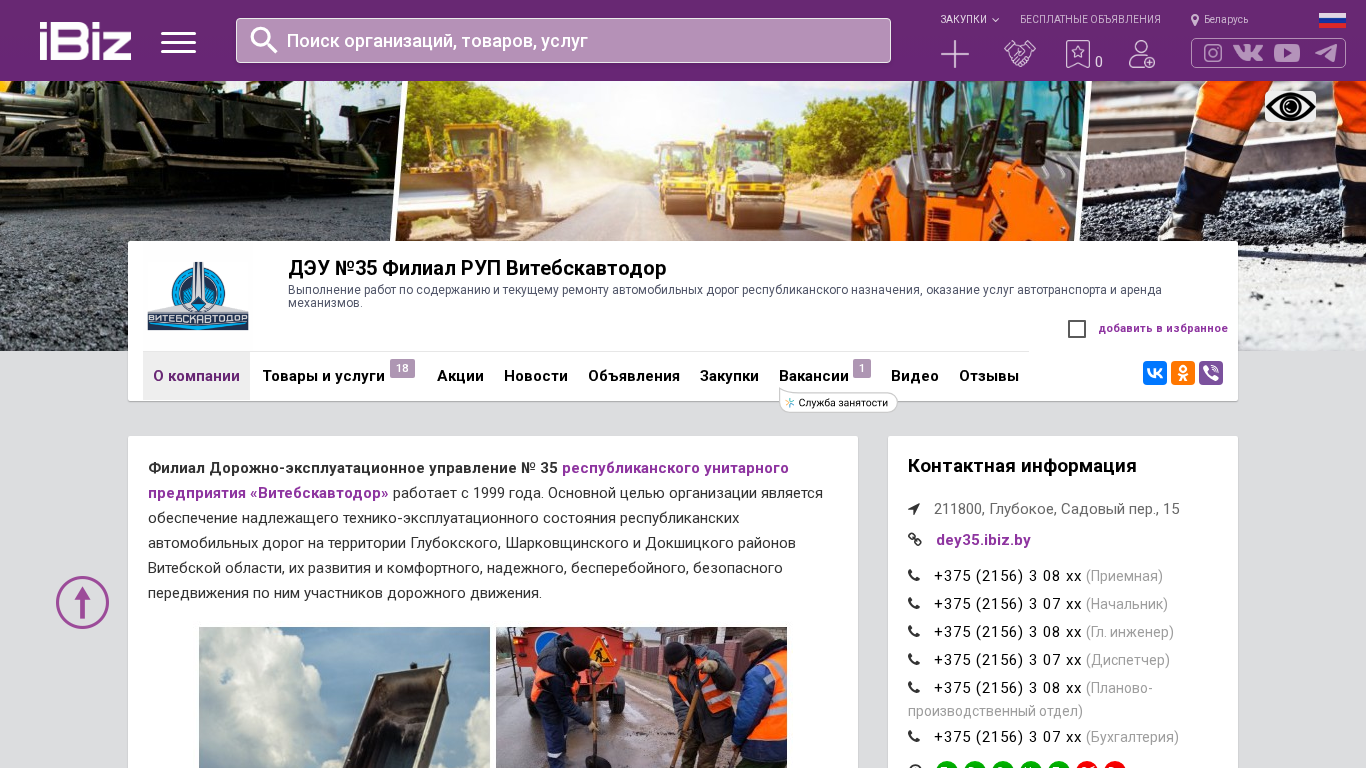Click the Планово-производственный отдел phone number

[x=1007, y=688]
